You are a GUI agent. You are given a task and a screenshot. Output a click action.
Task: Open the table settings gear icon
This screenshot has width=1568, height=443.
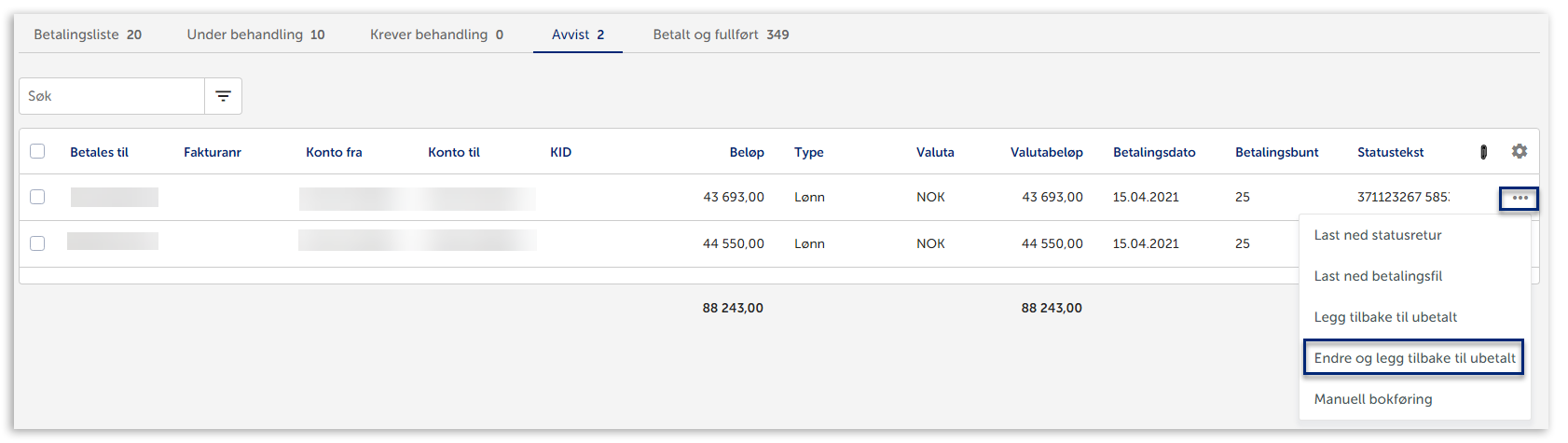tap(1519, 151)
